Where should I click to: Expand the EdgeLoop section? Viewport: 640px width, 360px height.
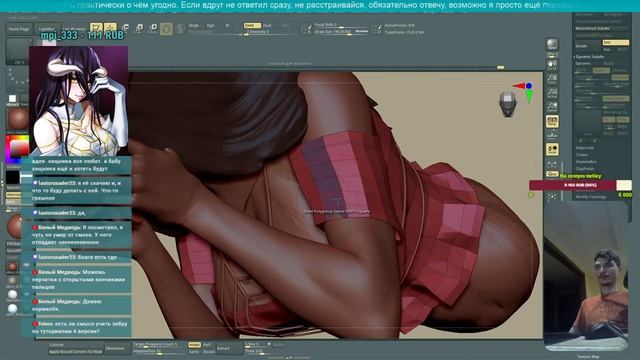tap(584, 148)
